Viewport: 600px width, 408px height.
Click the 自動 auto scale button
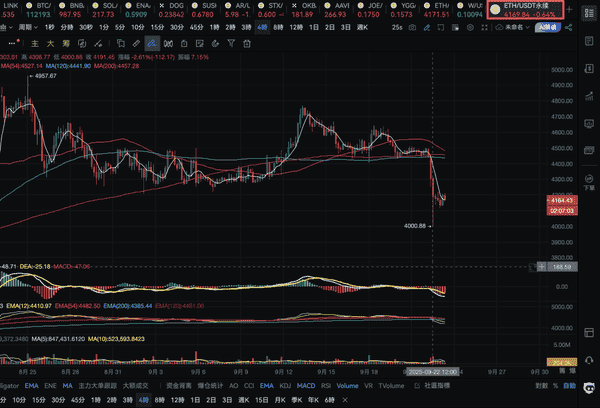(x=568, y=383)
